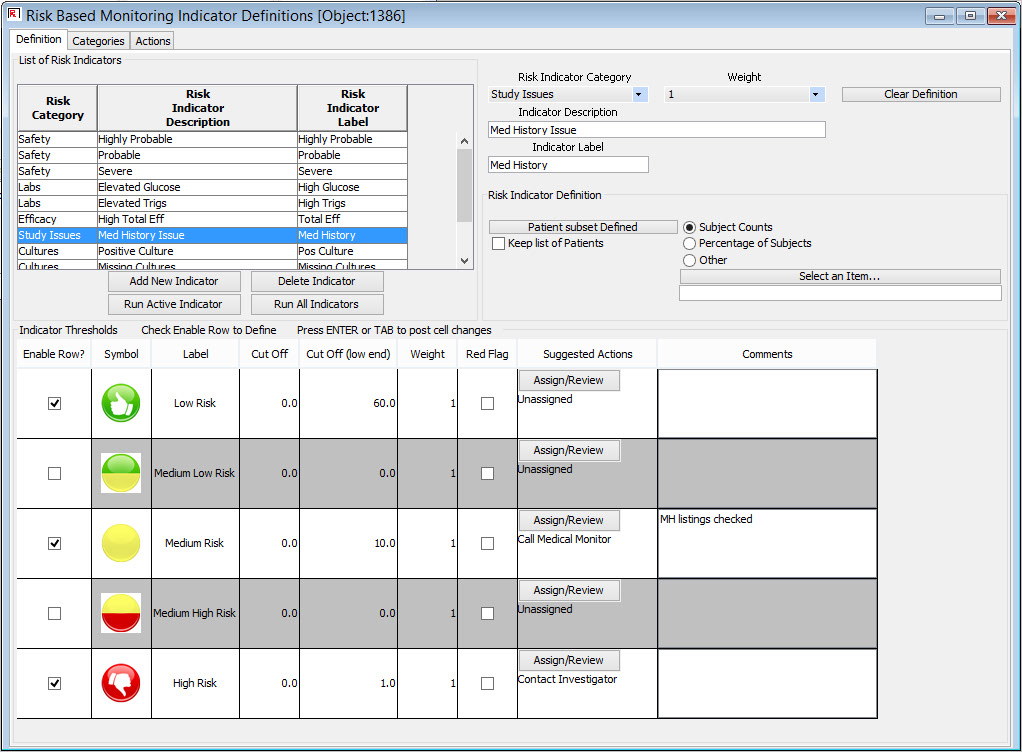The height and width of the screenshot is (752, 1022).
Task: Open the Weight dropdown
Action: [815, 94]
